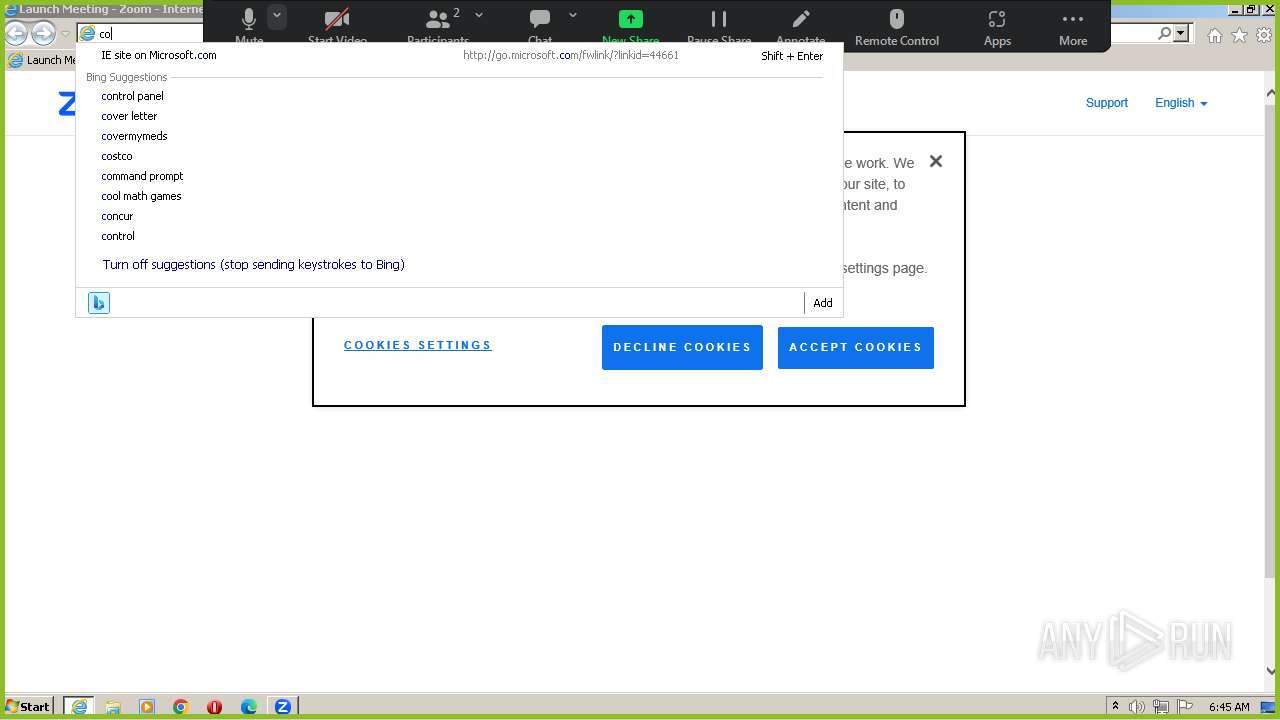Open IE Home icon
This screenshot has height=720, width=1280.
point(1214,35)
